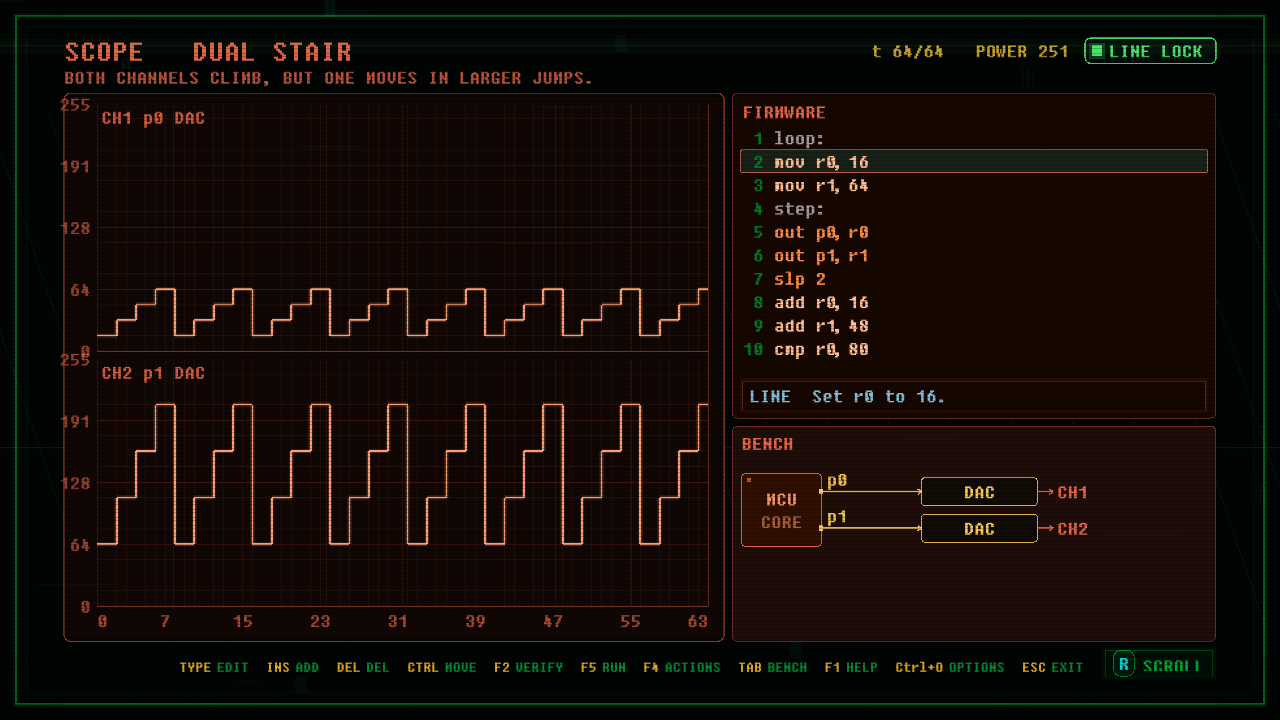Select firmware line 'out p0, r0'

973,233
